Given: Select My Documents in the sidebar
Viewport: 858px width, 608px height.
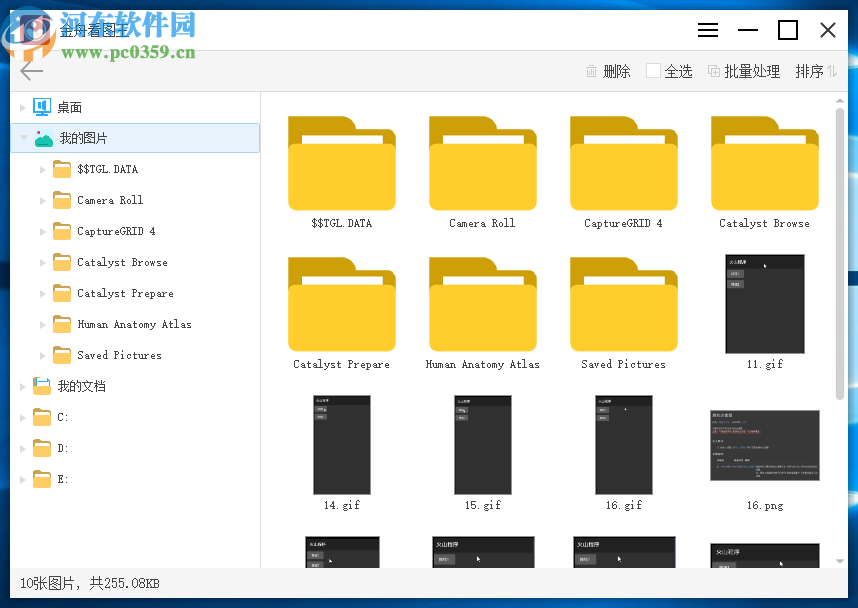Looking at the screenshot, I should coord(80,386).
